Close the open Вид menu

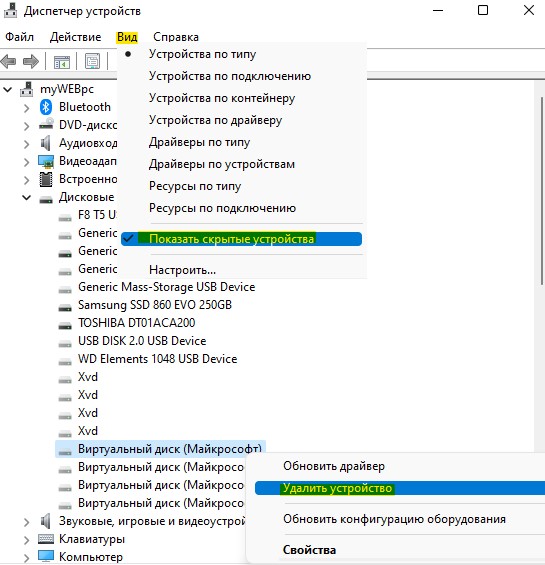[x=127, y=37]
